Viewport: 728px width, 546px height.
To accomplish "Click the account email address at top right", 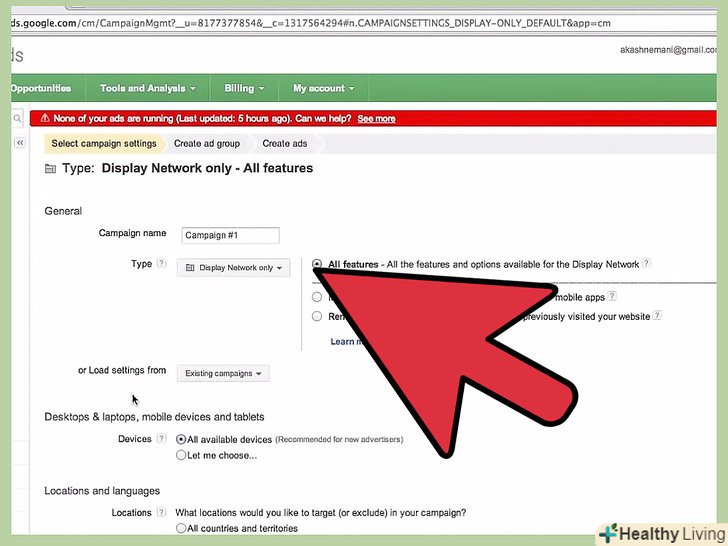I will pos(668,50).
